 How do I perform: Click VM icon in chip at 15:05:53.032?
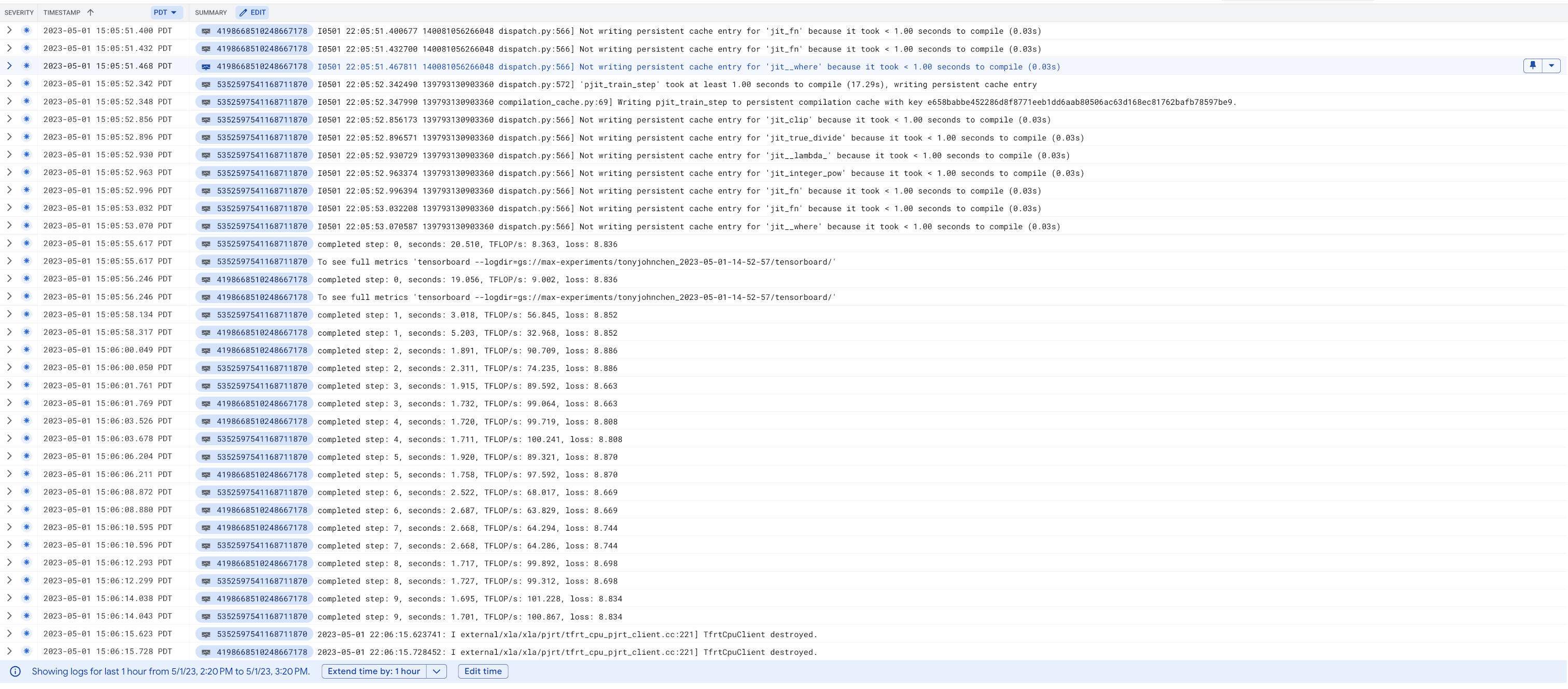[206, 209]
